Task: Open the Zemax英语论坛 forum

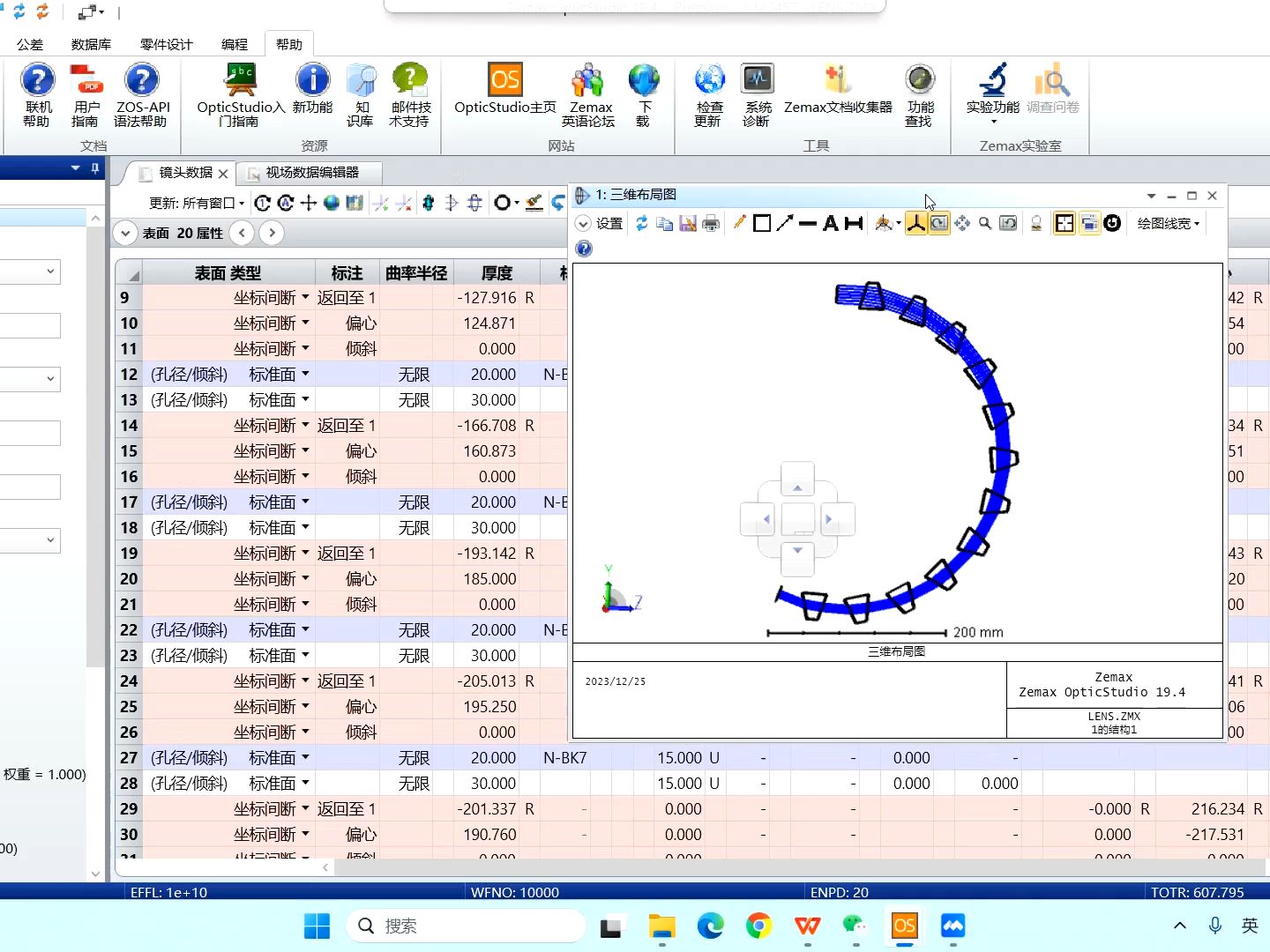Action: click(588, 95)
